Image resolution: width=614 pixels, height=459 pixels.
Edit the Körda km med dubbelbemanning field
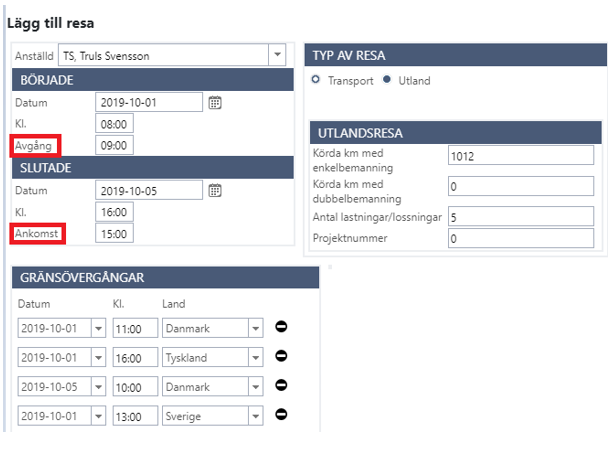[520, 187]
